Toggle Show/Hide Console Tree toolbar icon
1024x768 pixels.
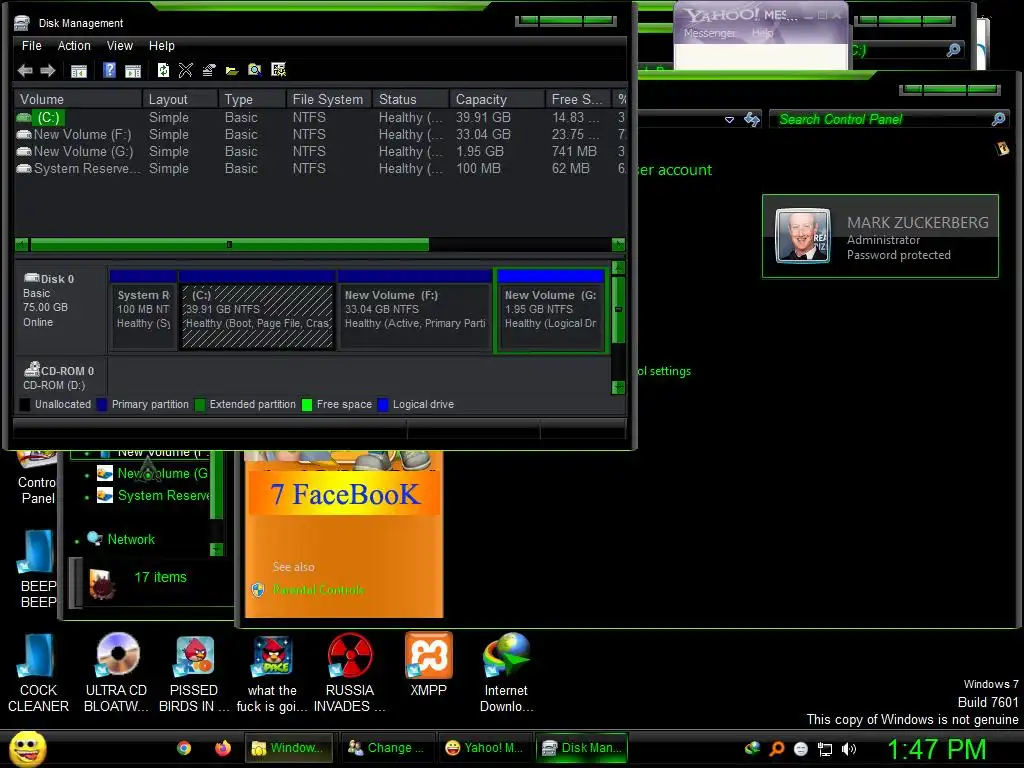tap(78, 71)
